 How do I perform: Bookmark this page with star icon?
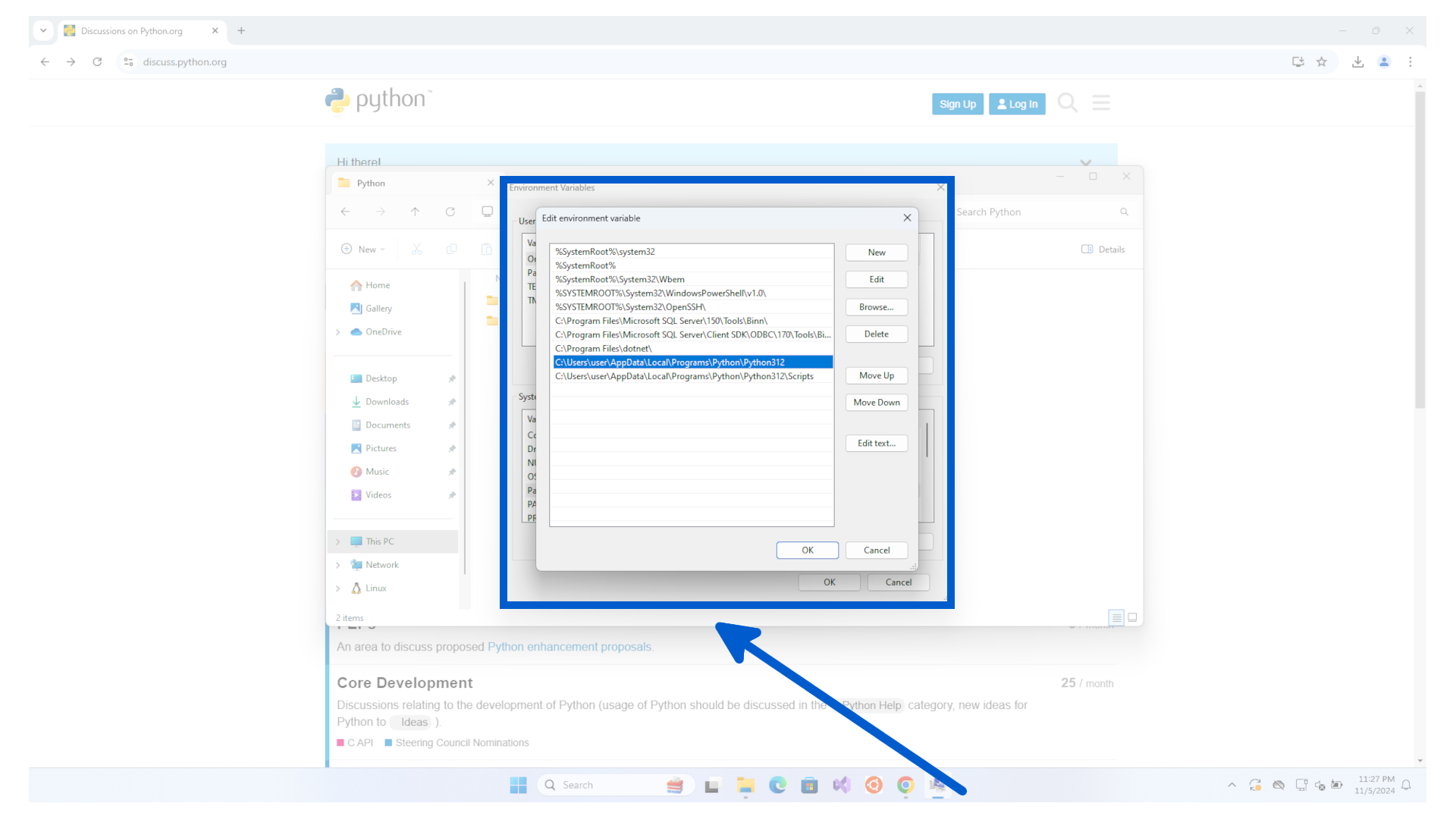[1322, 62]
